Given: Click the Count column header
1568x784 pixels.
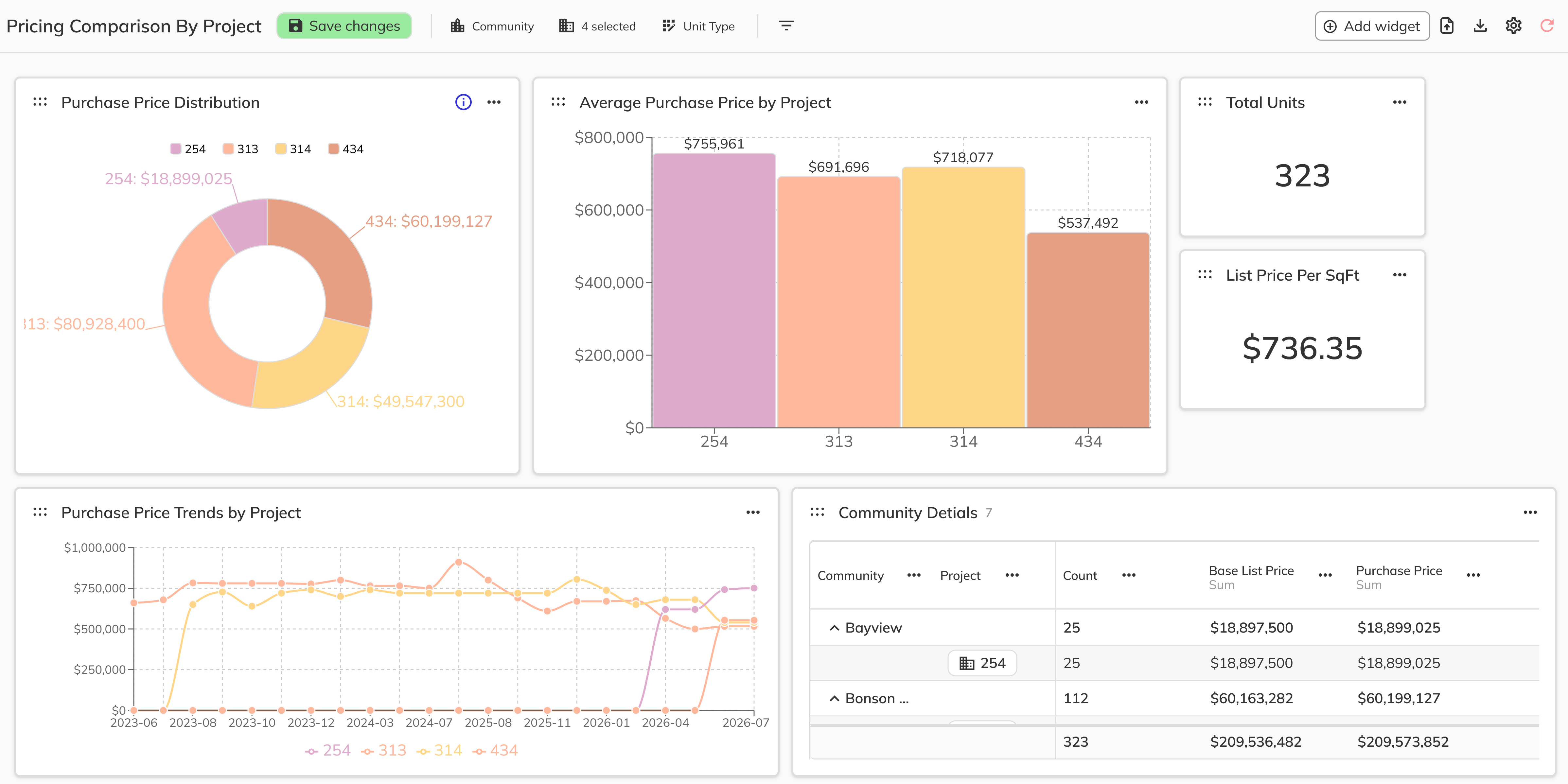Looking at the screenshot, I should tap(1080, 576).
